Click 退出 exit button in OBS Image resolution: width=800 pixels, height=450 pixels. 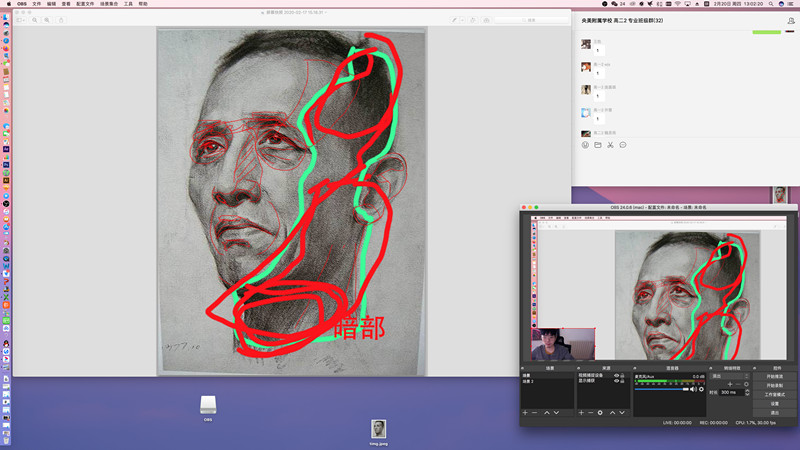(x=775, y=413)
